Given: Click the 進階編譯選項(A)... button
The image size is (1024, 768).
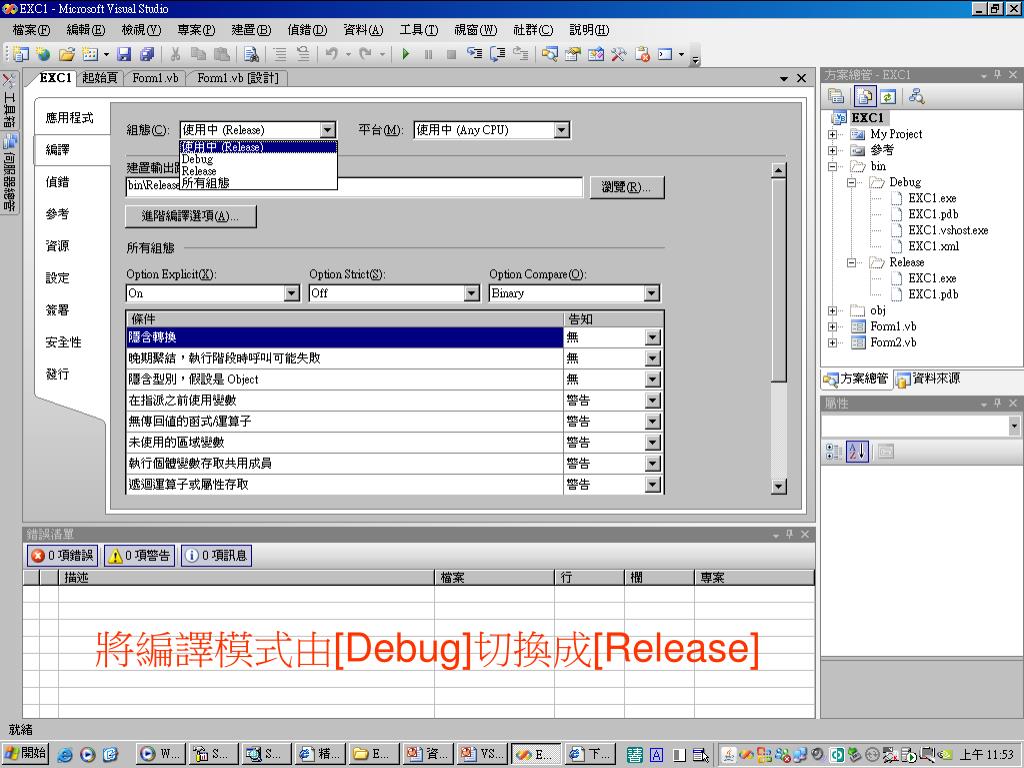Looking at the screenshot, I should [x=191, y=216].
